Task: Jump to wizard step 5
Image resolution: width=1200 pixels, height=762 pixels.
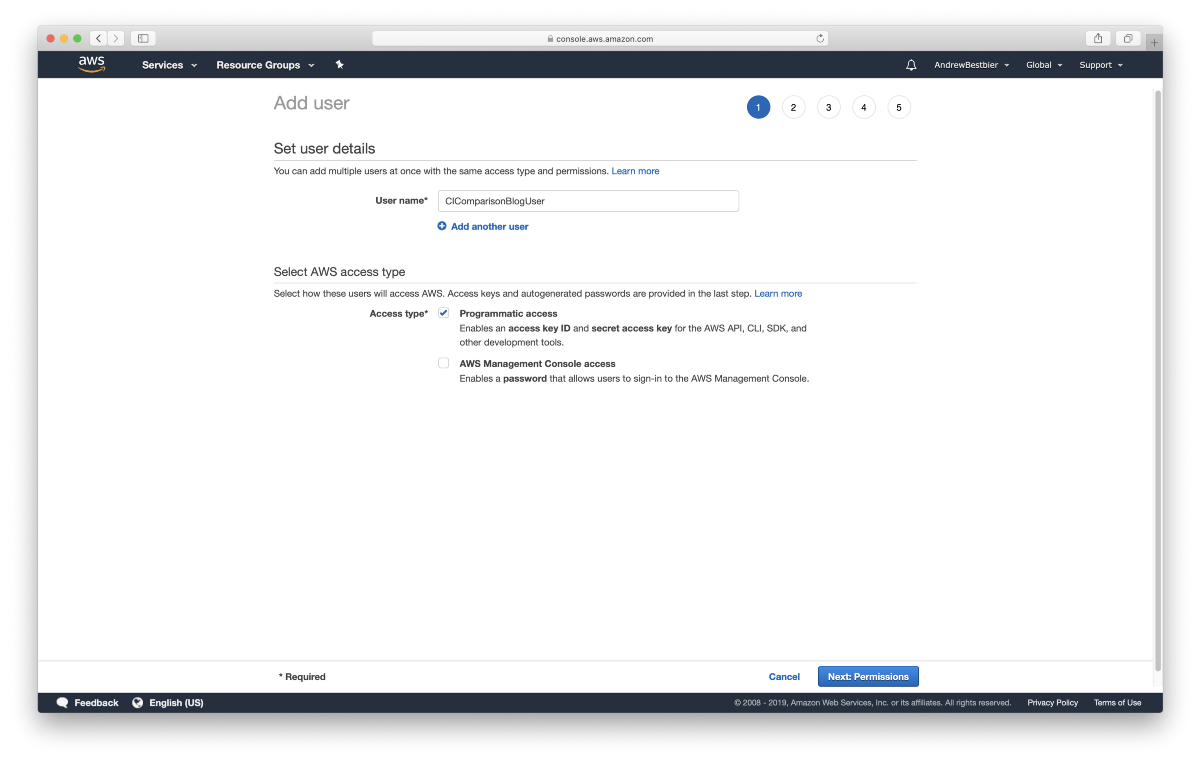Action: click(899, 107)
